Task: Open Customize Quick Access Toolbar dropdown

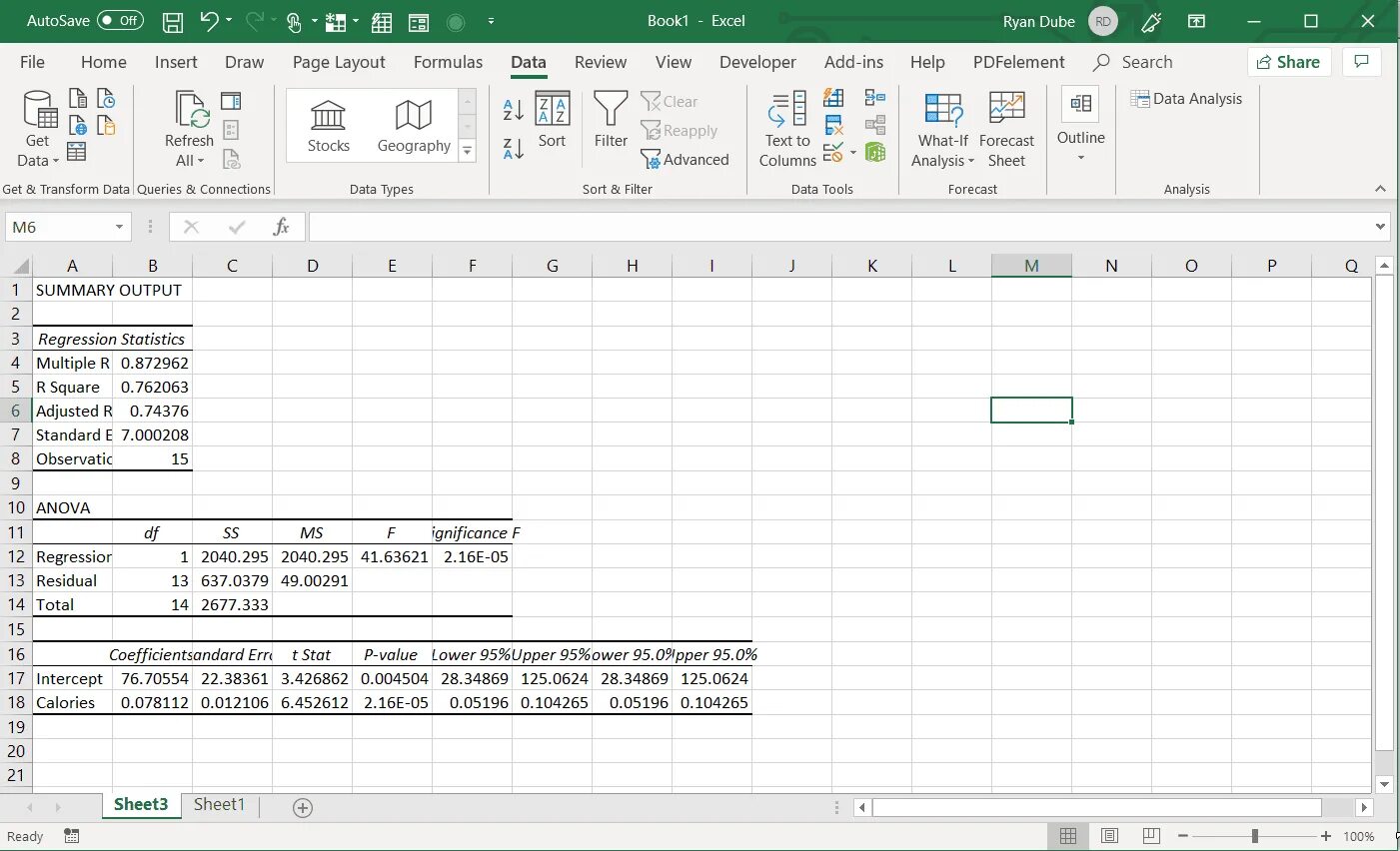Action: click(491, 21)
